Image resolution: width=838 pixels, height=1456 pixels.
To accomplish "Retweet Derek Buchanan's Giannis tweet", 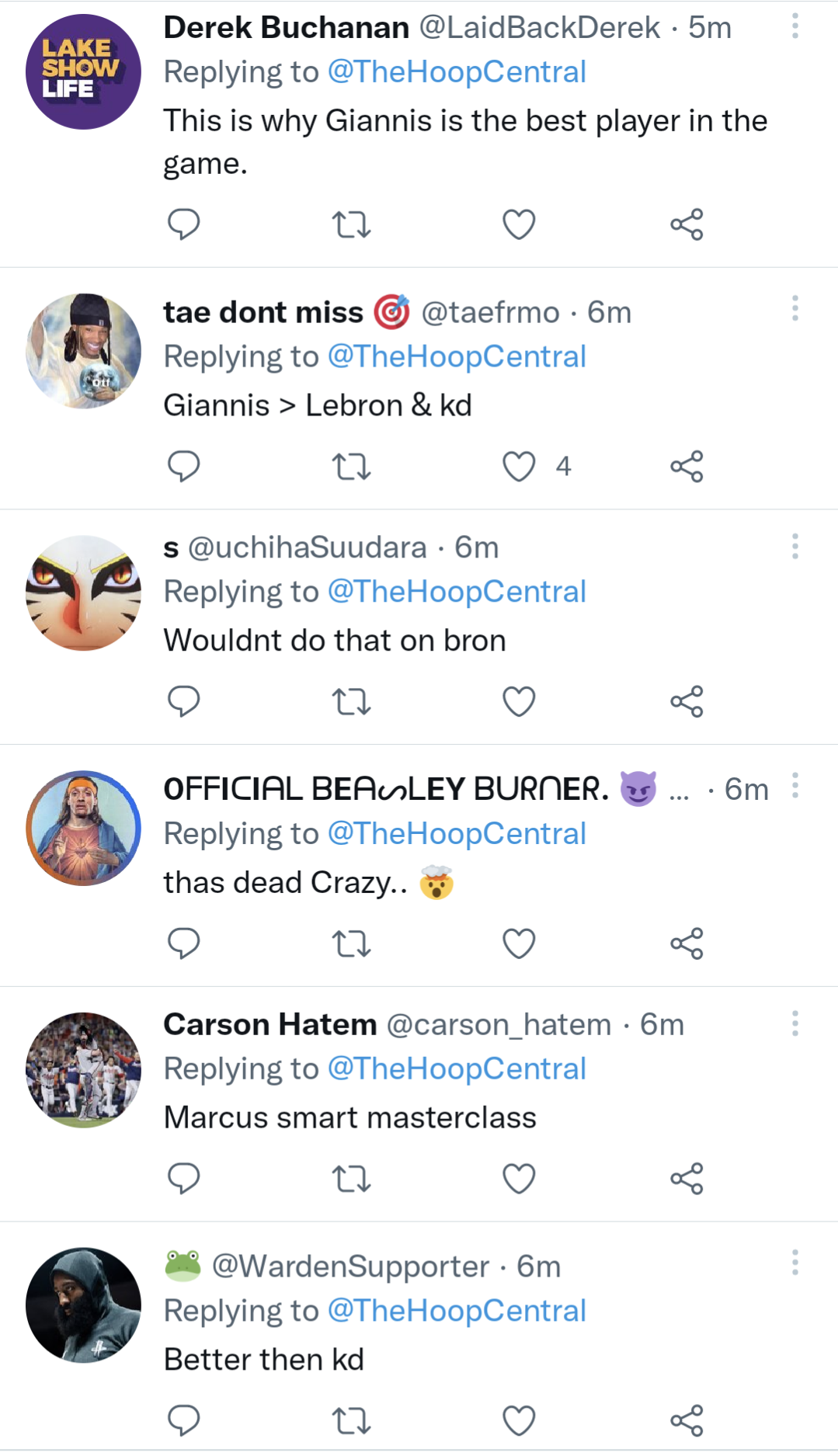I will [x=351, y=224].
